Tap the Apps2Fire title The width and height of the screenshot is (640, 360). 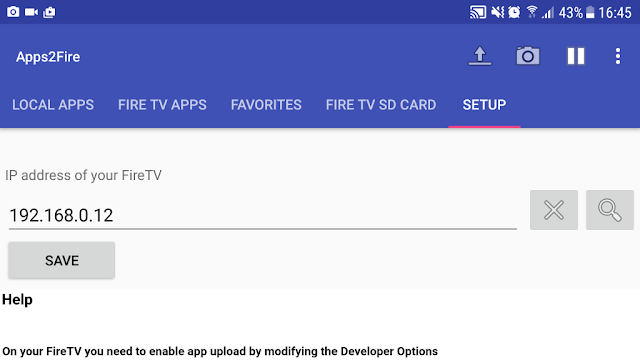click(48, 57)
